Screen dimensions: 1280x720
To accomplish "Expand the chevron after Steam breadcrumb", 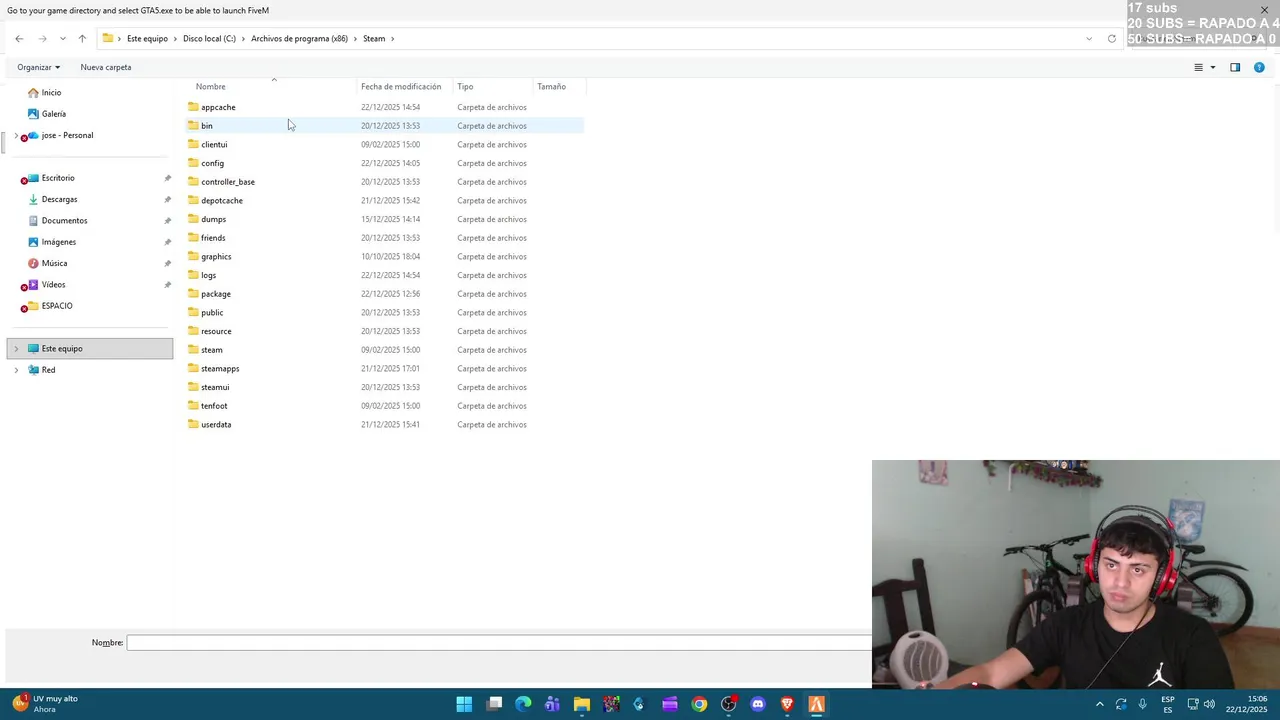I will click(393, 39).
